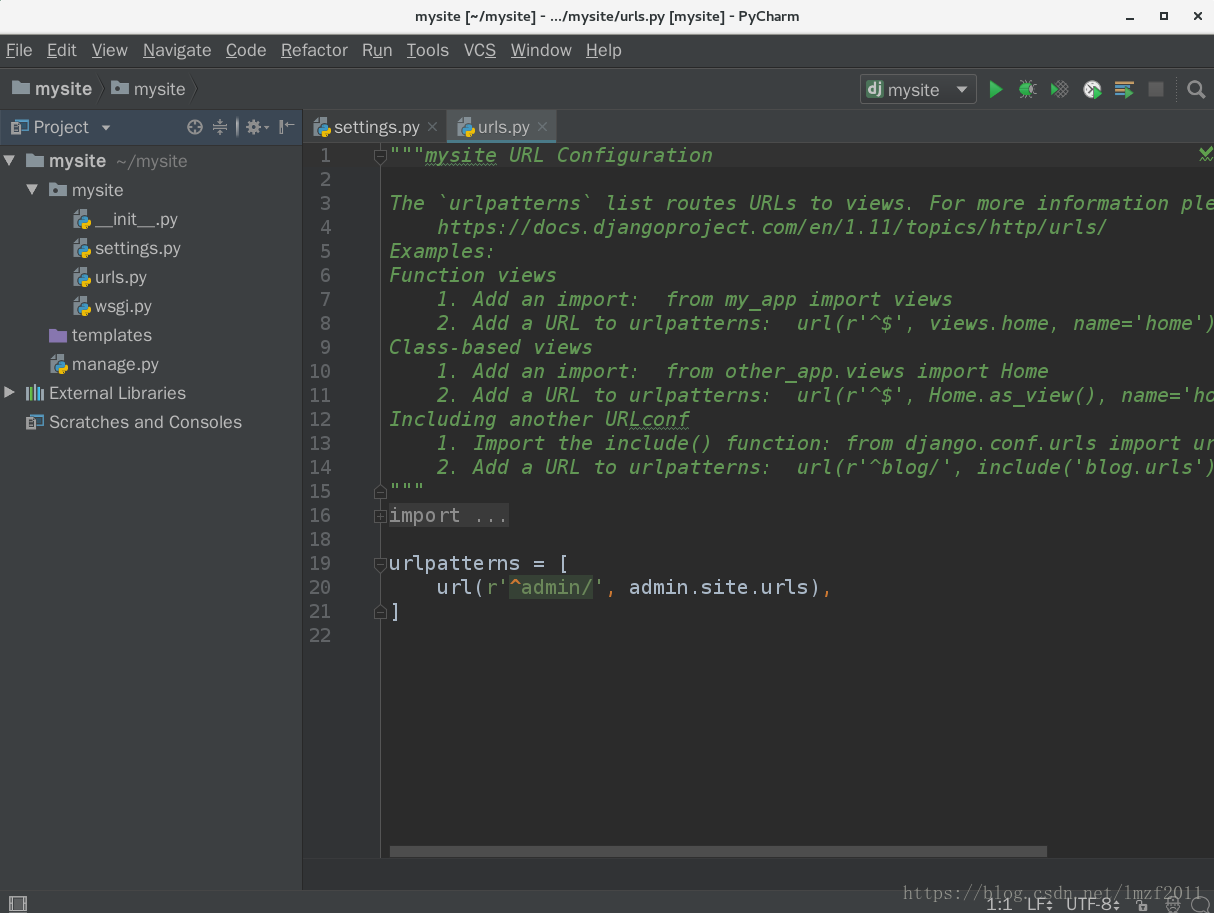Screen dimensions: 1214x913
Task: Change file encoding UTF-8 in status bar
Action: coord(1094,904)
